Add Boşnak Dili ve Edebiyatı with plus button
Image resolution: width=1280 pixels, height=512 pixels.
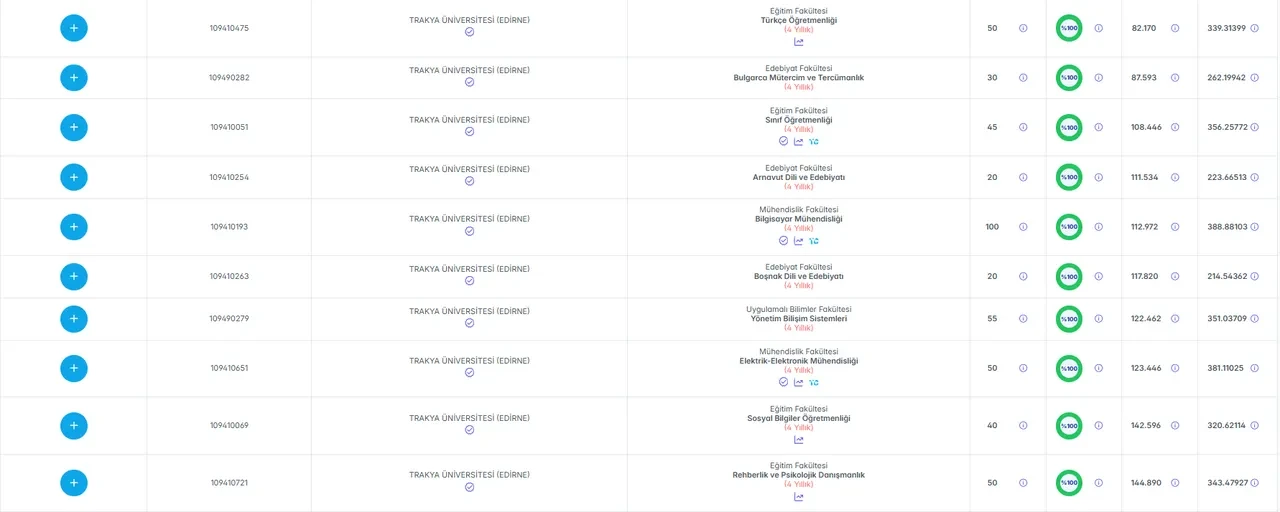[74, 277]
